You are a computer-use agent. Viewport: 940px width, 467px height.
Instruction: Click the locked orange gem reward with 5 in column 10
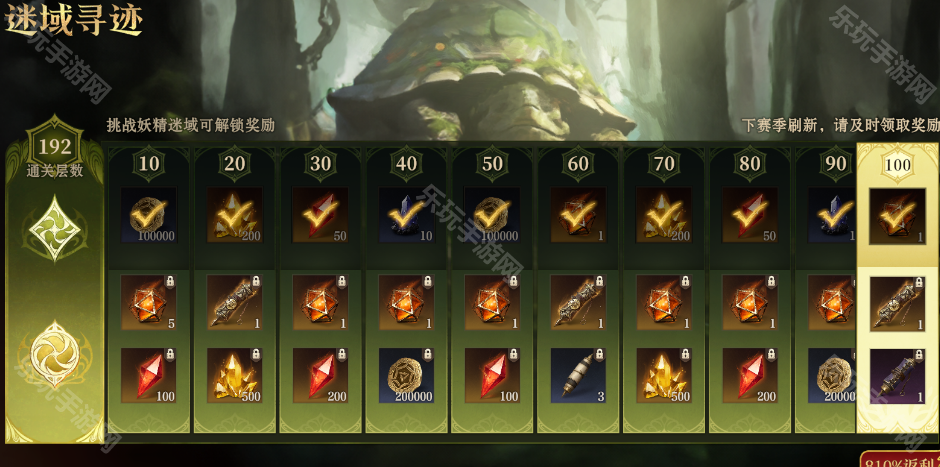tap(149, 302)
